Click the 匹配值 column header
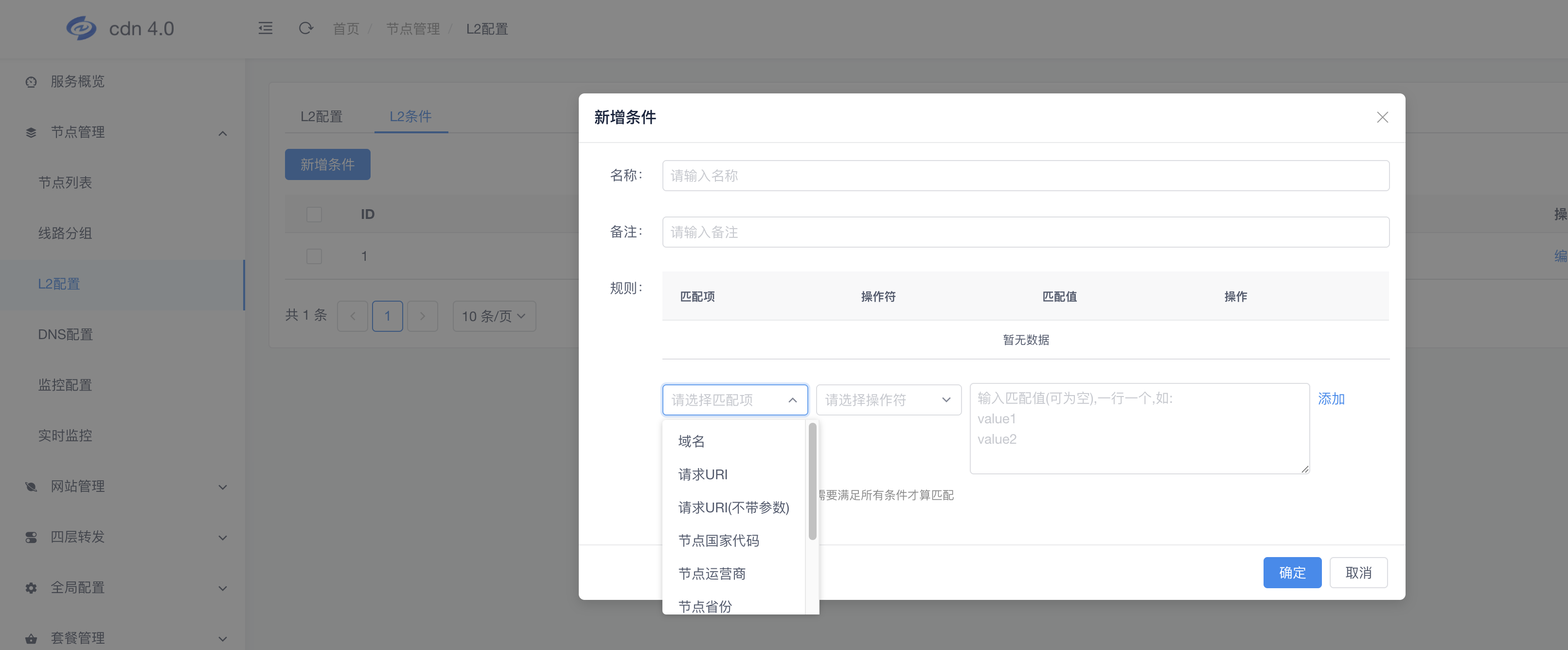Screen dimensions: 1568x650 (x=1059, y=297)
